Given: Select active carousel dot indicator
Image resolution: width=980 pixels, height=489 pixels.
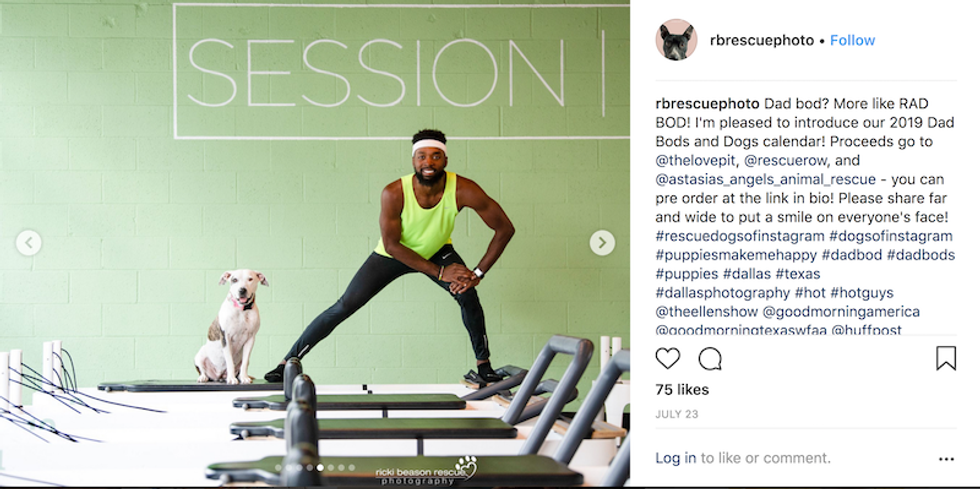Looking at the screenshot, I should [x=320, y=467].
